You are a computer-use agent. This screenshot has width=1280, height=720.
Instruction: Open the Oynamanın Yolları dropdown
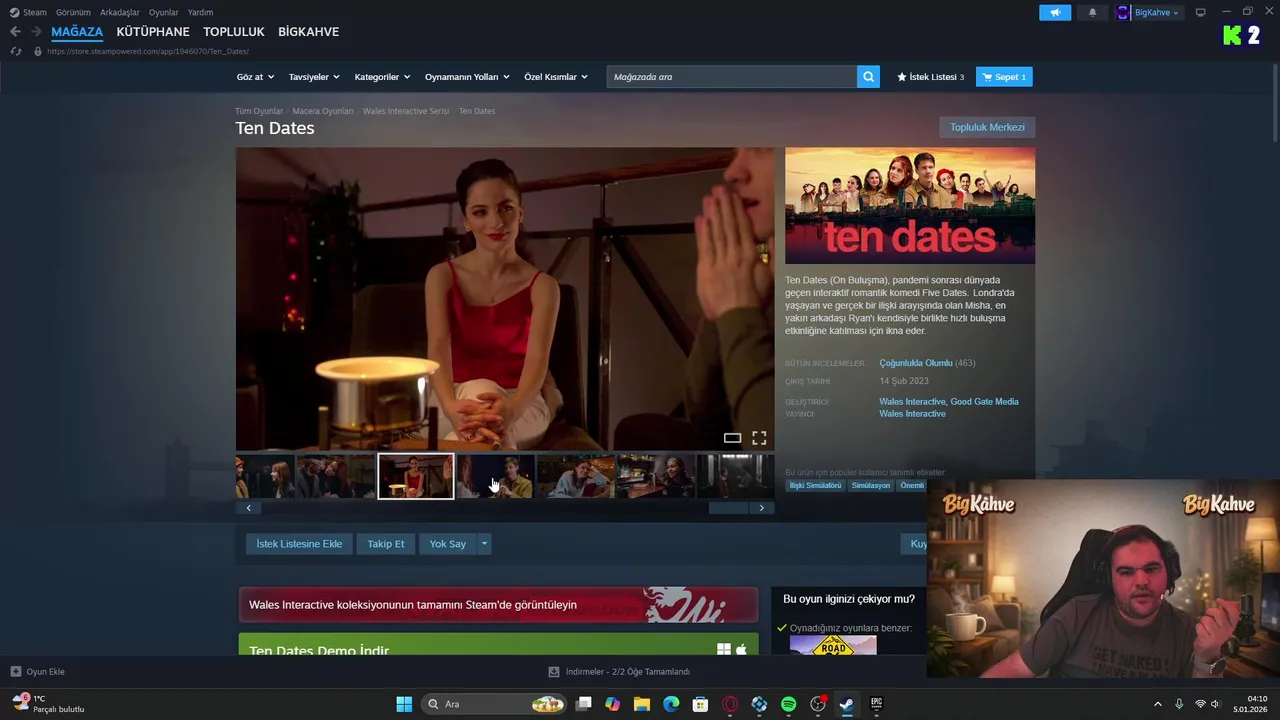point(467,77)
